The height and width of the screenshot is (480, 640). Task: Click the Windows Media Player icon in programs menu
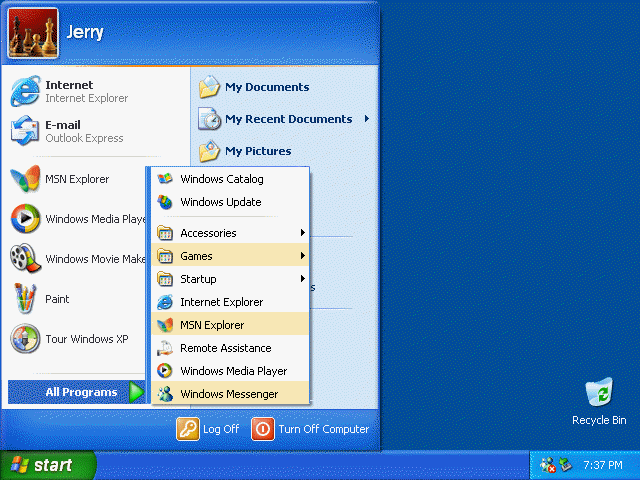pyautogui.click(x=165, y=371)
